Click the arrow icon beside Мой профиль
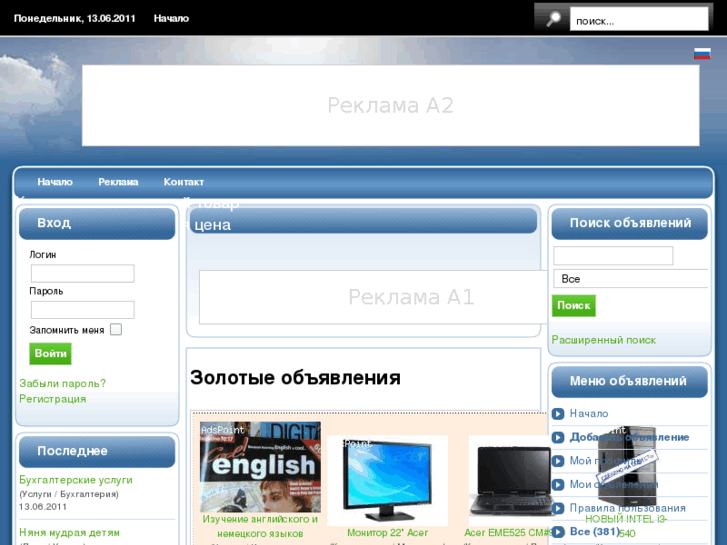 pos(558,461)
